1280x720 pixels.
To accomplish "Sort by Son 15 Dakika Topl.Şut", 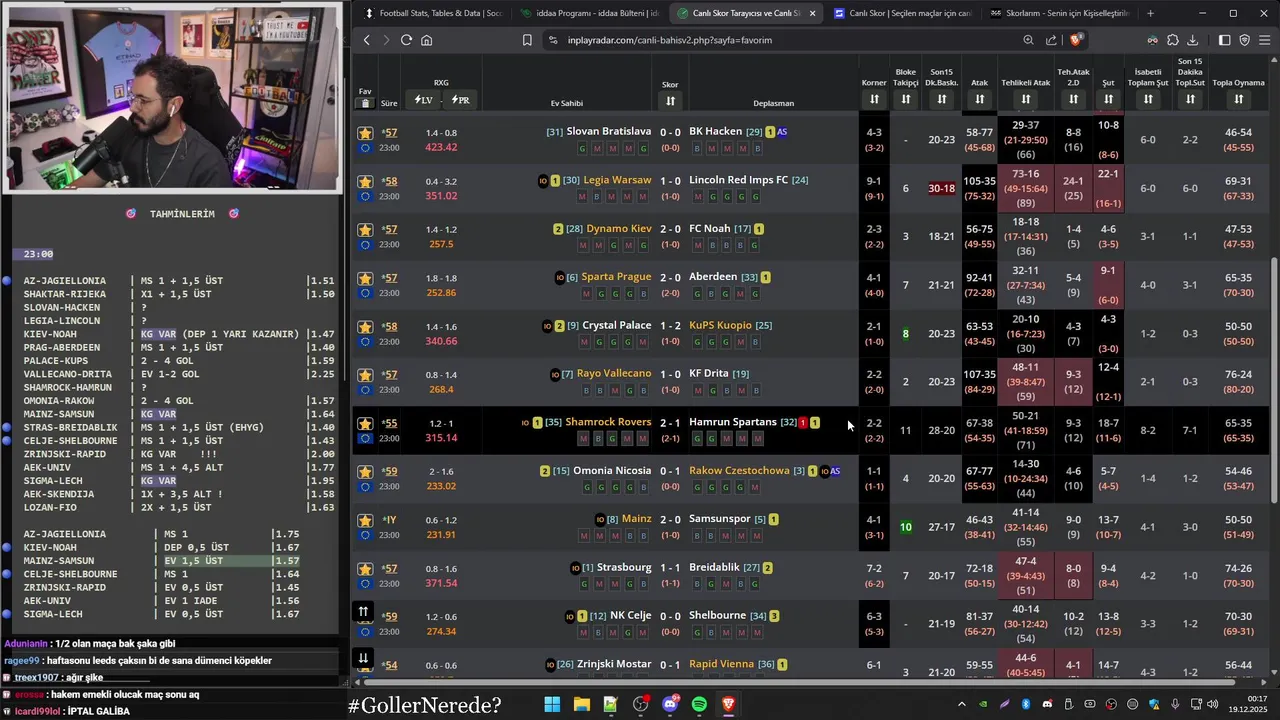I will coord(1190,99).
